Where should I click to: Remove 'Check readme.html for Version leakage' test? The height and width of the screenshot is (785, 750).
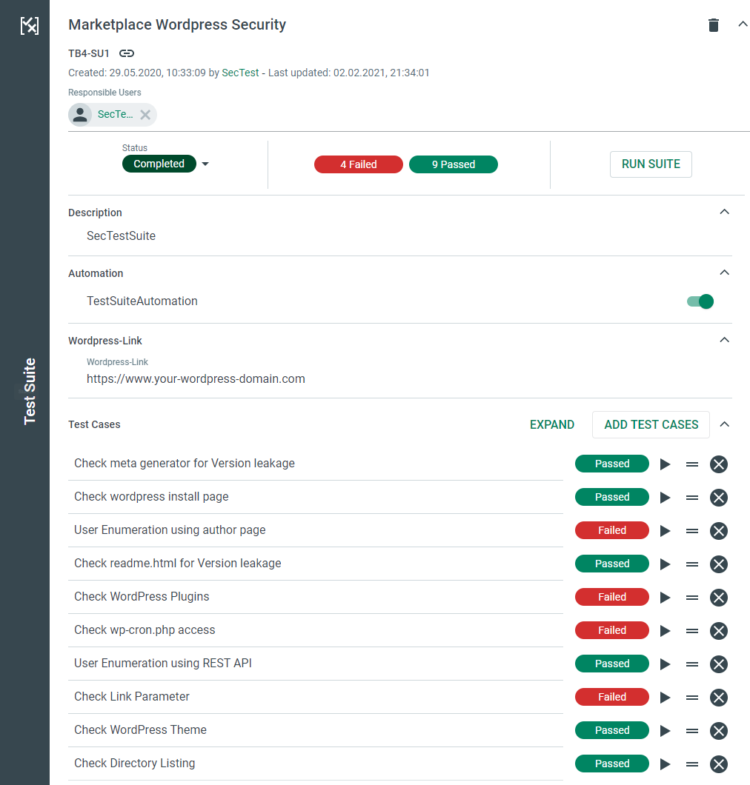(x=718, y=564)
